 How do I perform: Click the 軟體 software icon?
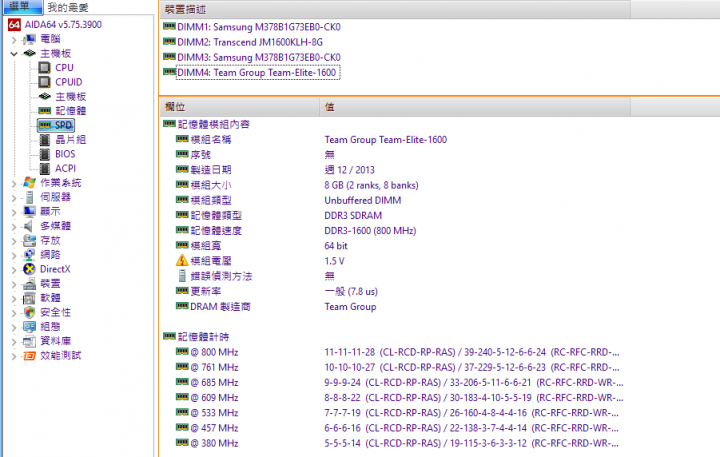[29, 298]
